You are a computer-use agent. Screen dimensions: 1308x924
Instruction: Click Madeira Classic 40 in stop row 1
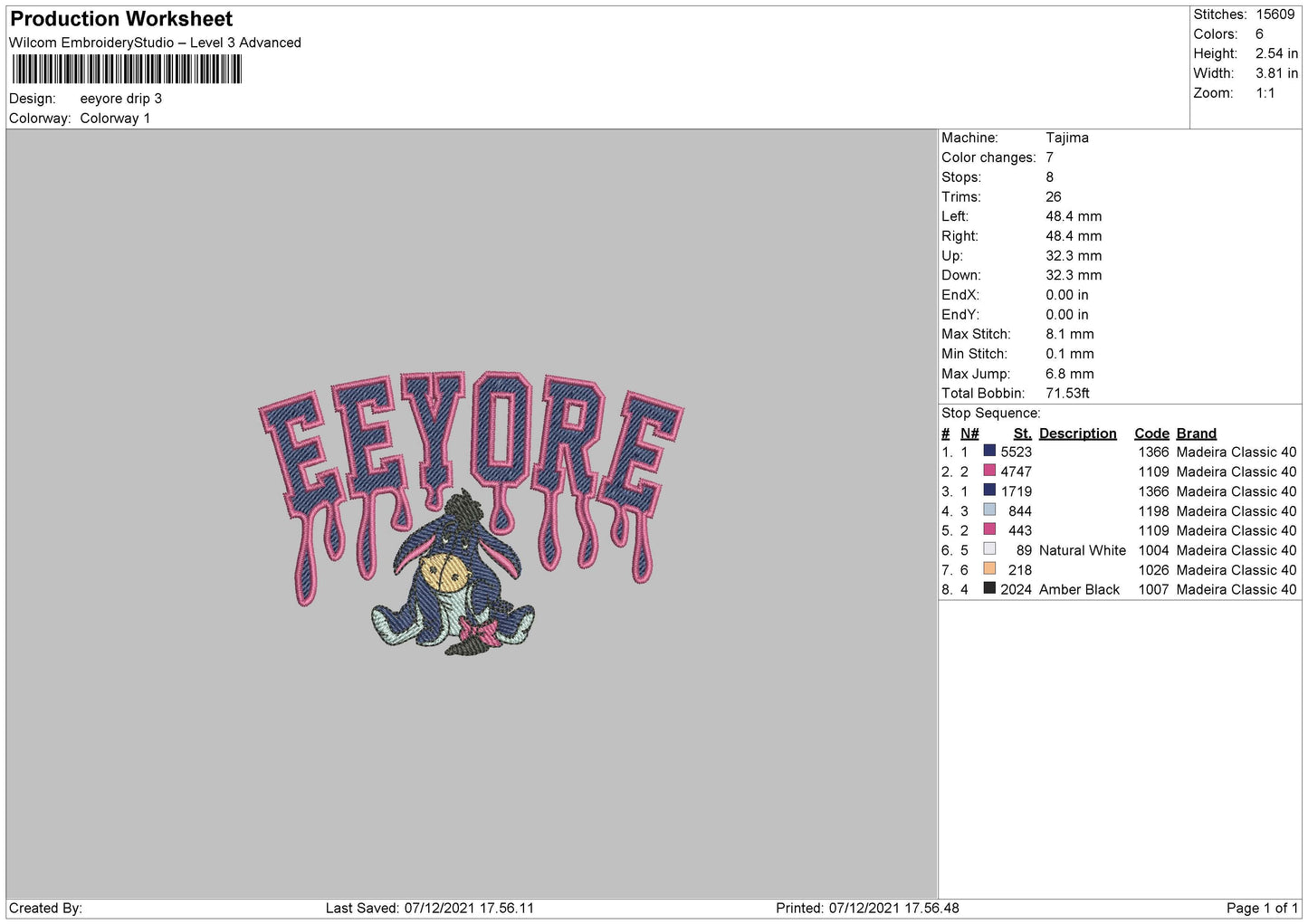(x=1236, y=452)
